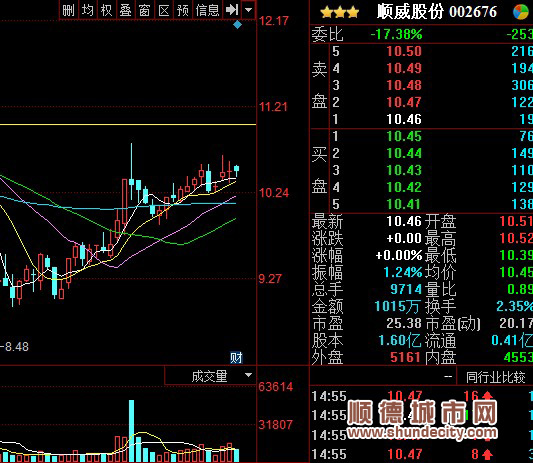Select the 同行业比较 tab
533x463 pixels.
[495, 377]
